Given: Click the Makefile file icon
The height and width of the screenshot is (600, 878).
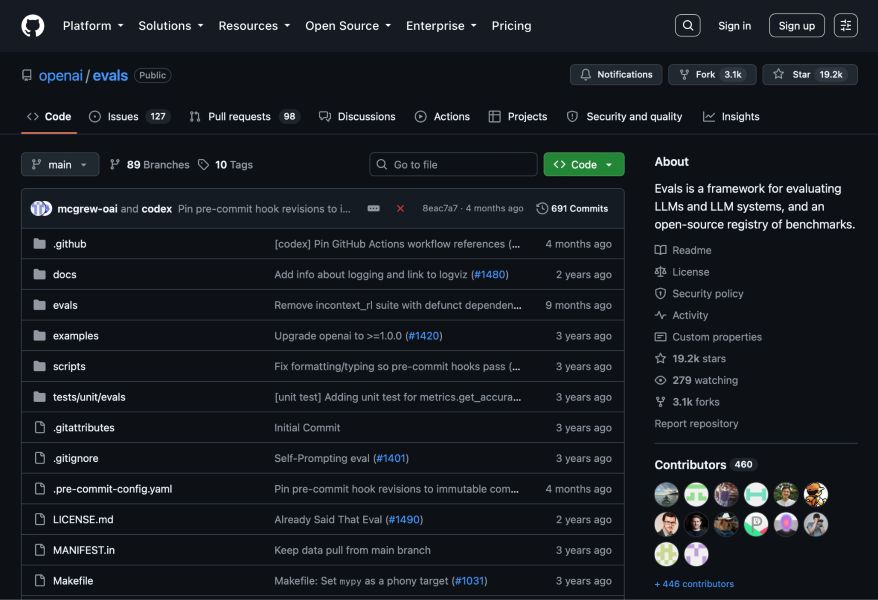Looking at the screenshot, I should (x=40, y=580).
